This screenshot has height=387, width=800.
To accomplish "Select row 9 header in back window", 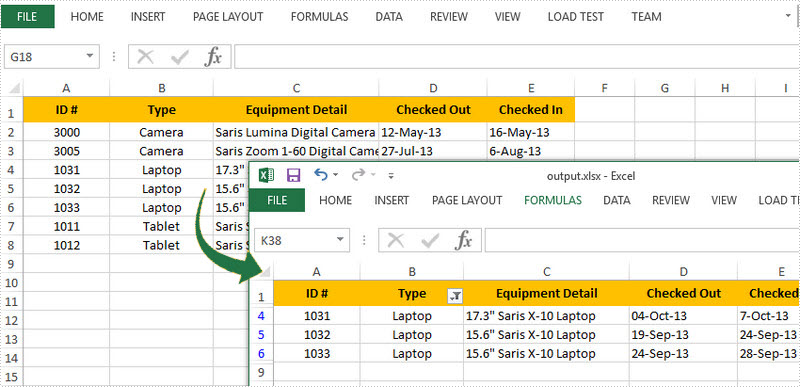I will click(12, 264).
